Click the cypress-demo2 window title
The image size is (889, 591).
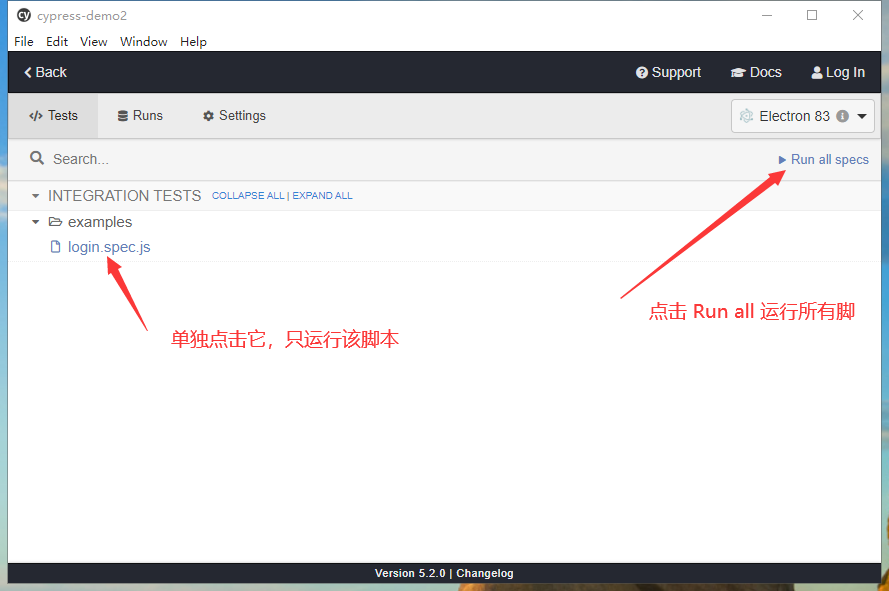pos(82,15)
